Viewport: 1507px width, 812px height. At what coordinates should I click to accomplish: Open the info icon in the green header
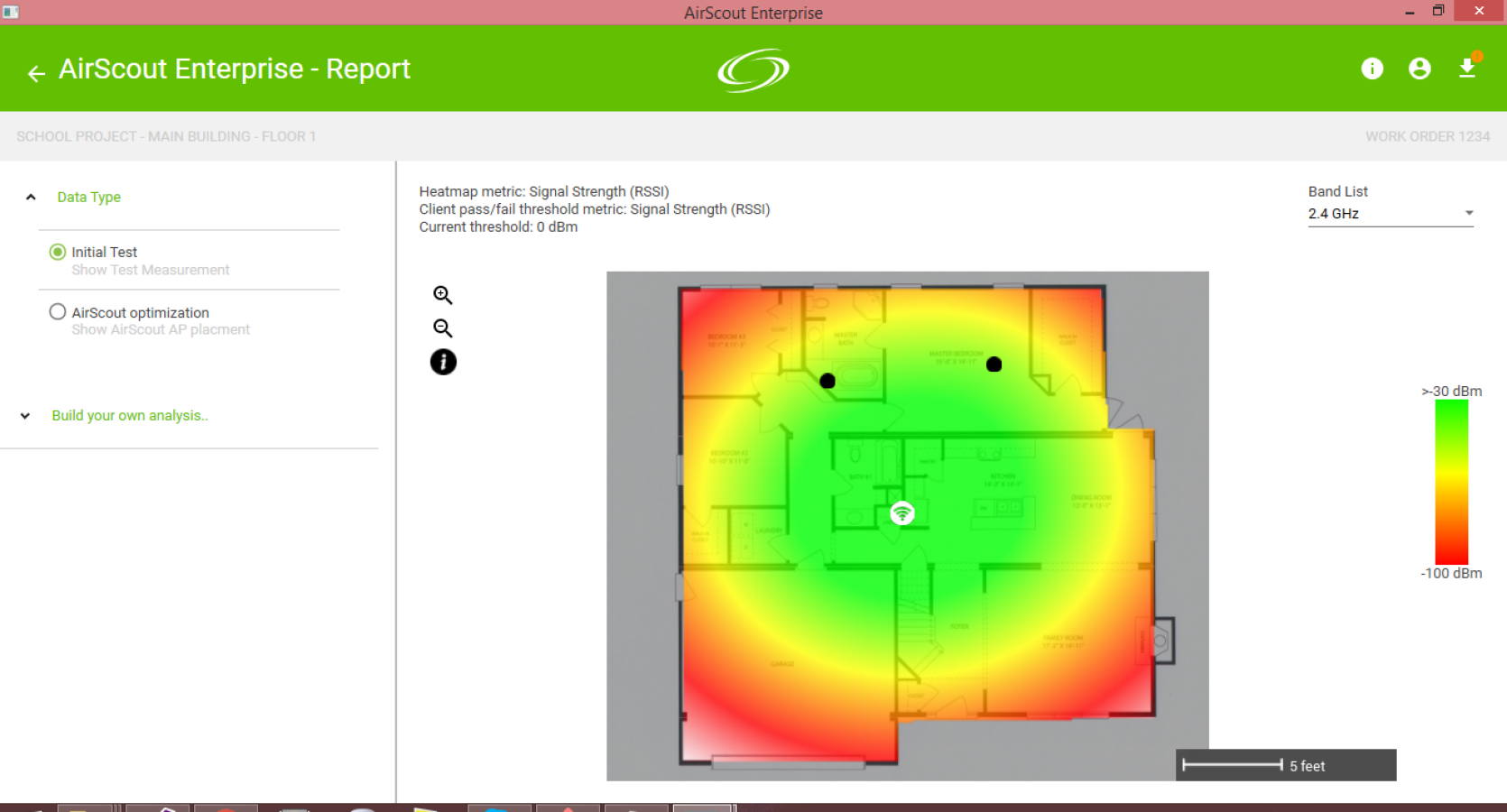1372,69
